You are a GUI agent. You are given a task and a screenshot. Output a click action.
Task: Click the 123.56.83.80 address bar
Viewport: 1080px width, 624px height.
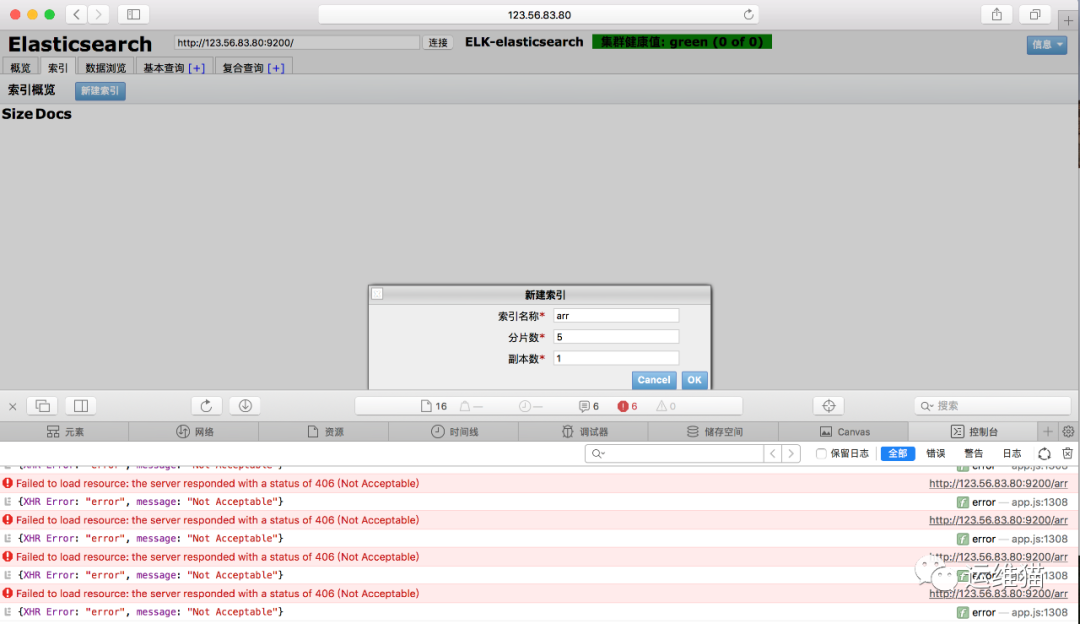coord(539,14)
